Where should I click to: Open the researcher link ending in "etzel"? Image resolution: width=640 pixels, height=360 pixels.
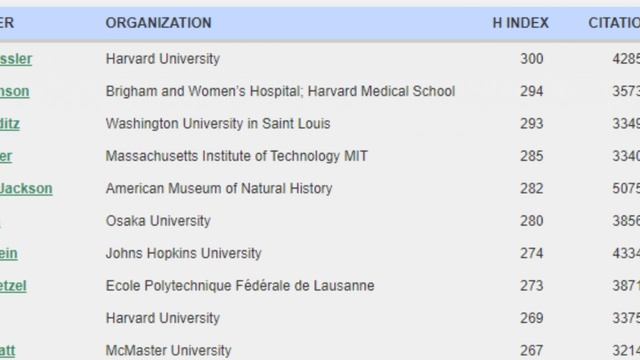pyautogui.click(x=13, y=286)
